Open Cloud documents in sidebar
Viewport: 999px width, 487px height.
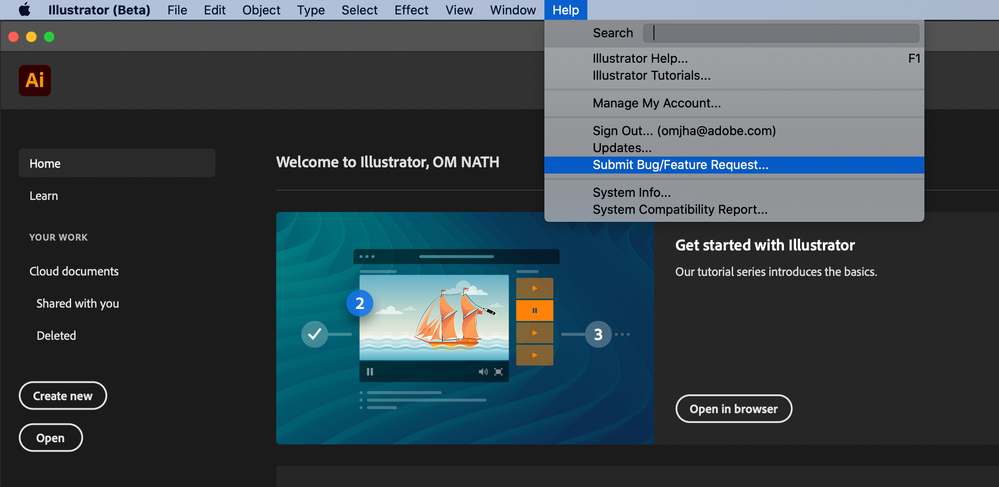(x=74, y=271)
